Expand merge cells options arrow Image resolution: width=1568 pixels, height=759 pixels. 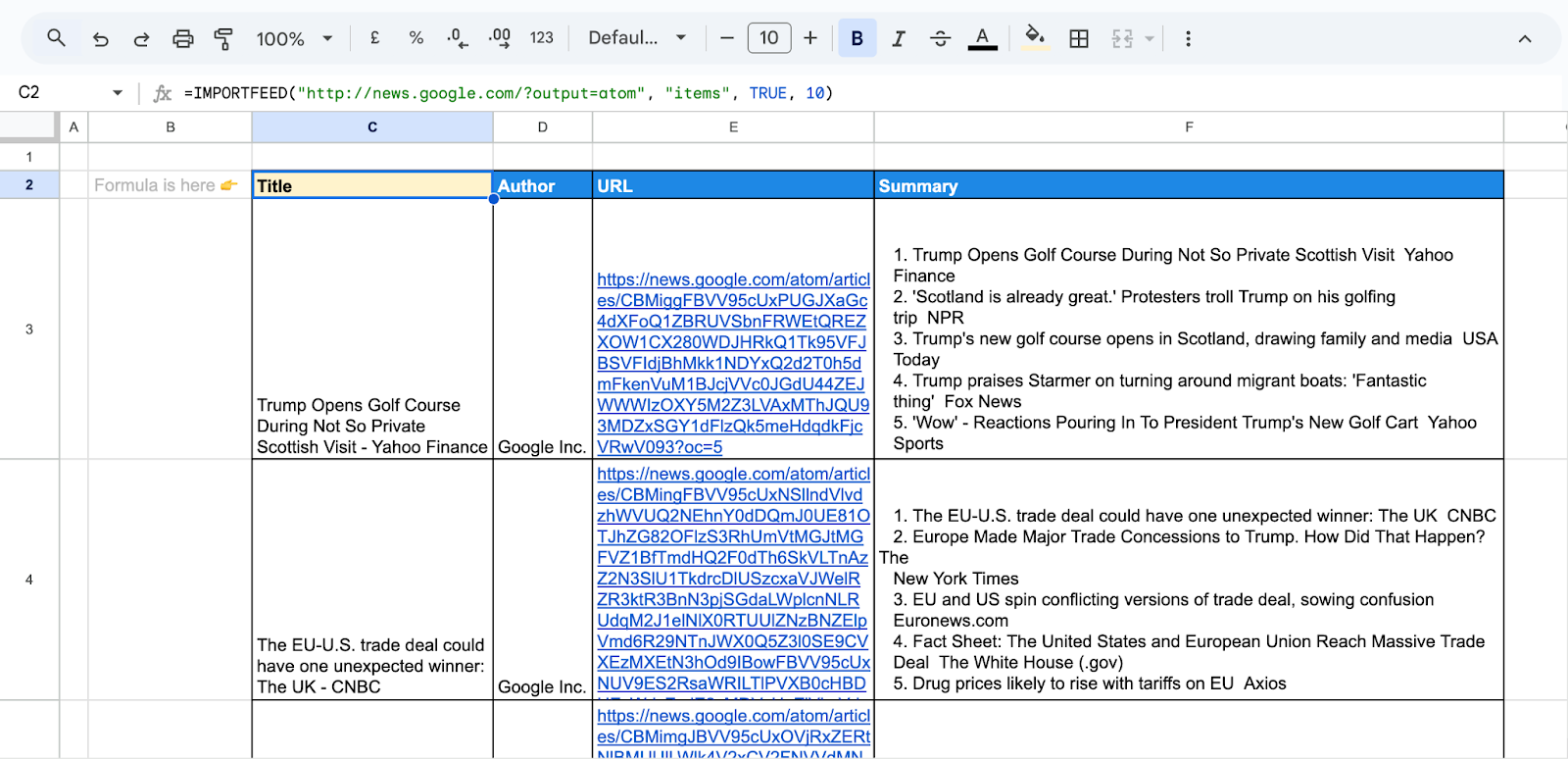[1150, 39]
